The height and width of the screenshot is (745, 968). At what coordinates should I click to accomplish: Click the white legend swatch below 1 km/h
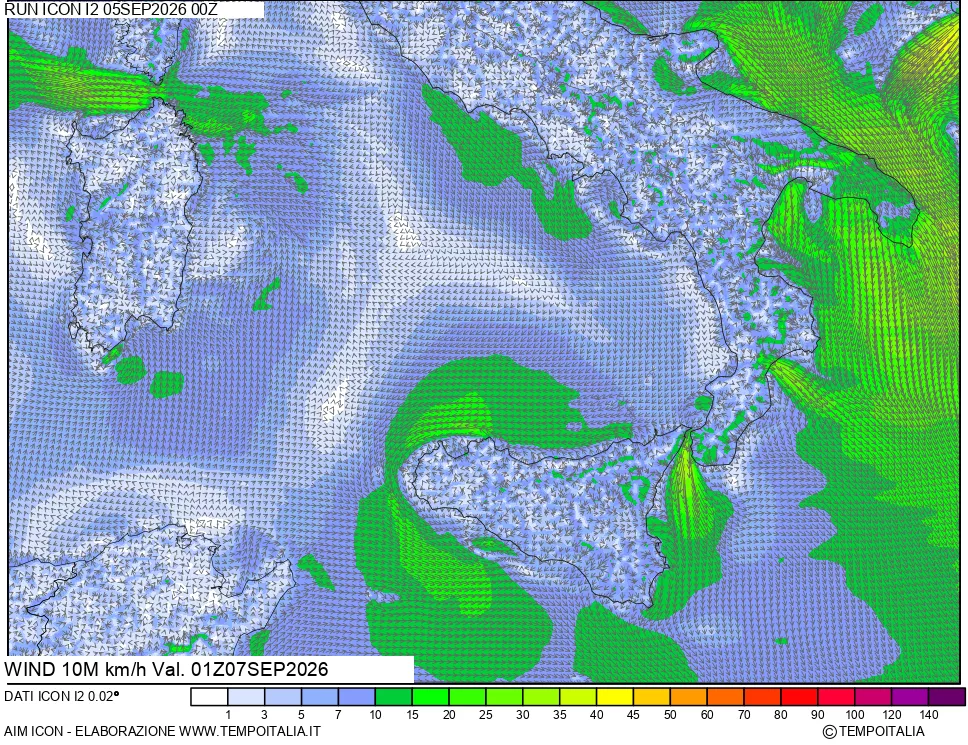click(x=209, y=697)
